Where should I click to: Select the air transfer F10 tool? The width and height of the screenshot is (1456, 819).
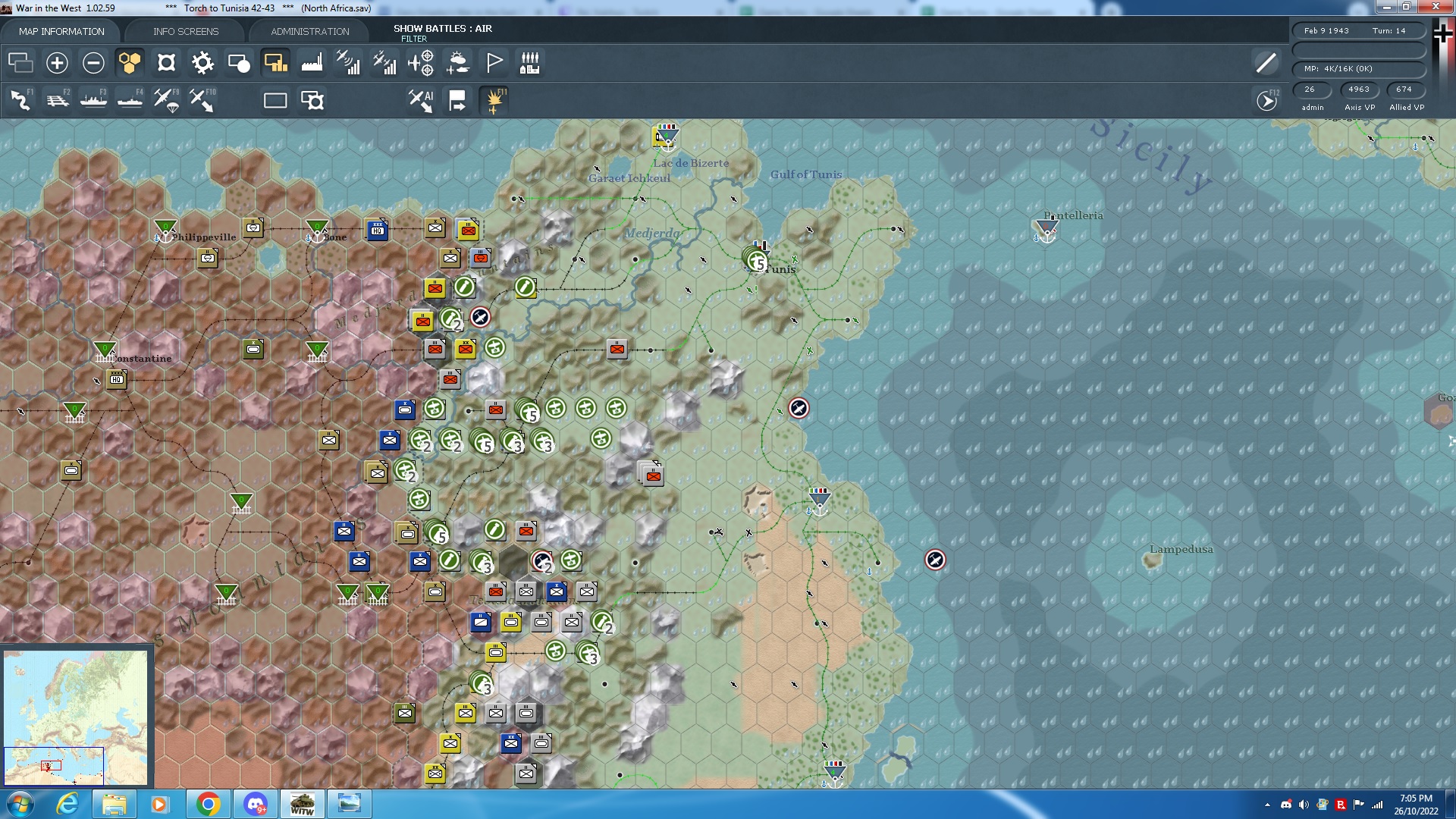[203, 99]
